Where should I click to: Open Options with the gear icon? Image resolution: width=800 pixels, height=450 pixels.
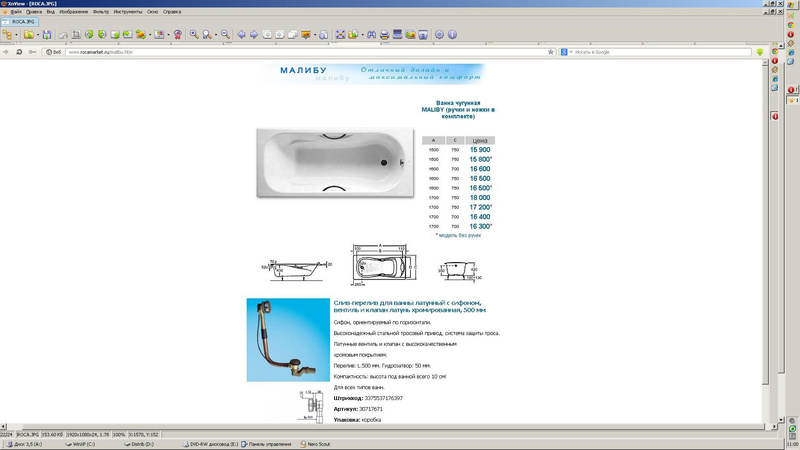(439, 35)
